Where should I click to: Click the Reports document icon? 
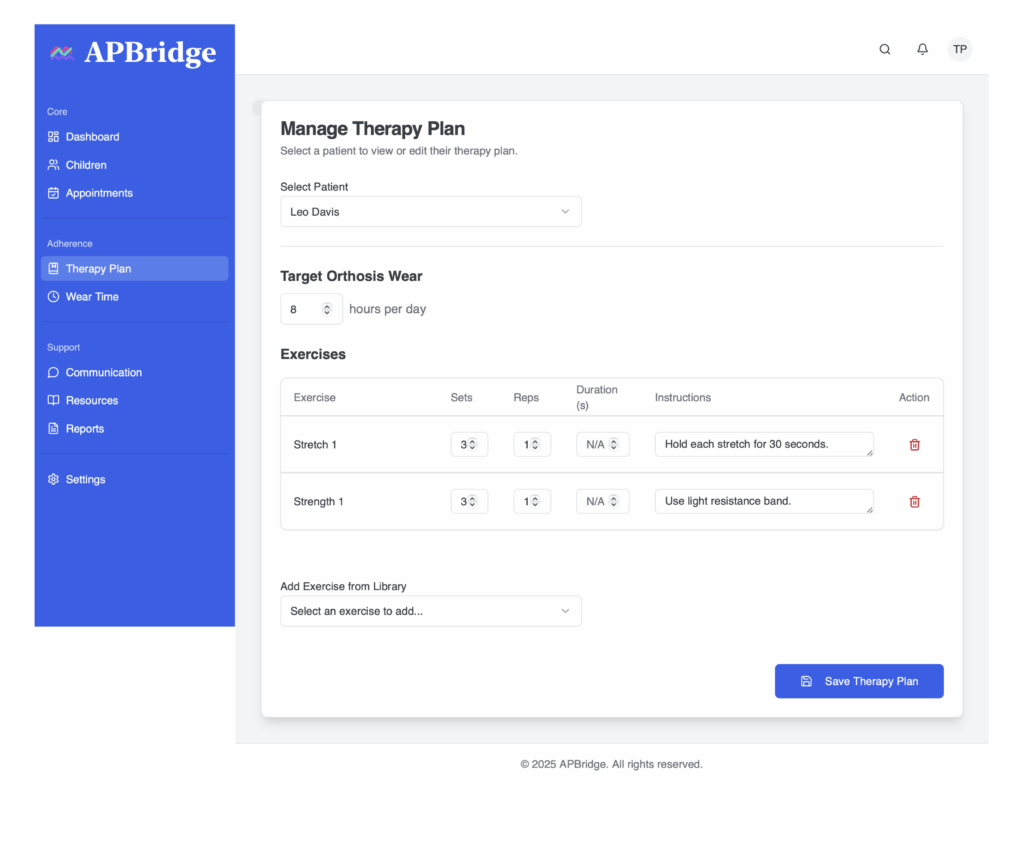[x=54, y=429]
